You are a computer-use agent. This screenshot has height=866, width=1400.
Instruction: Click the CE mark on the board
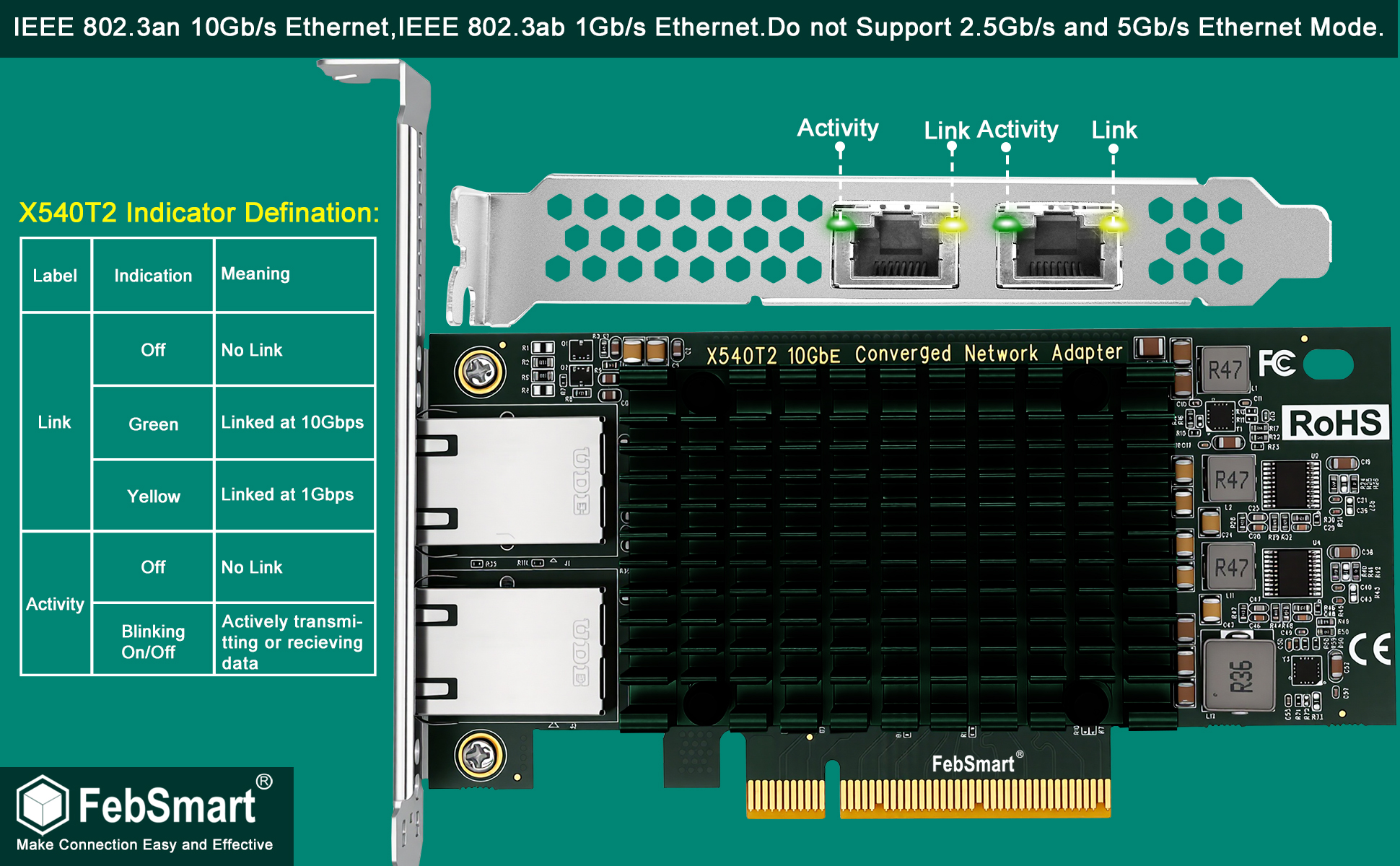(1370, 648)
